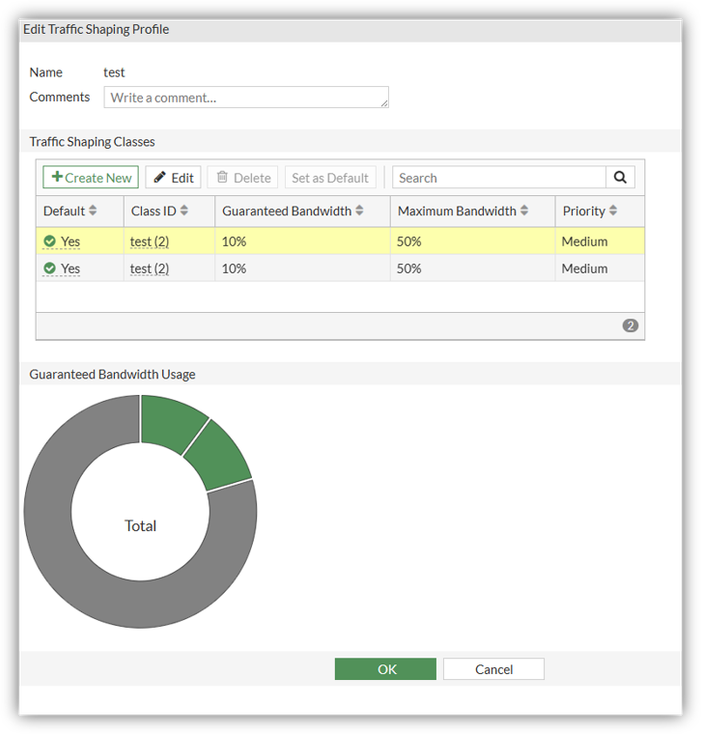This screenshot has width=701, height=734.
Task: Click the row count badge showing 2
Action: pos(630,325)
